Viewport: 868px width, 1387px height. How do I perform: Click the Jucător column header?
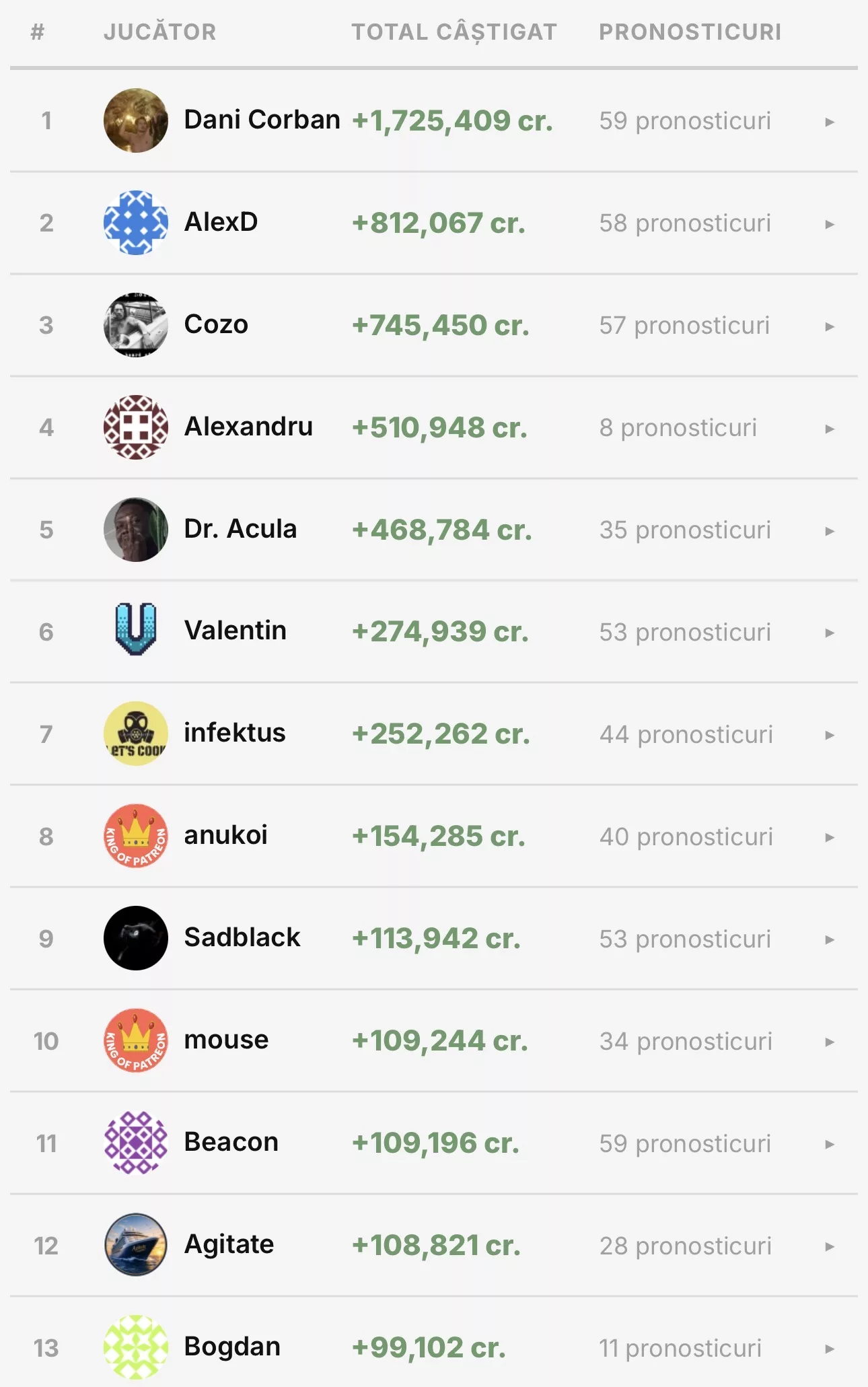click(160, 32)
